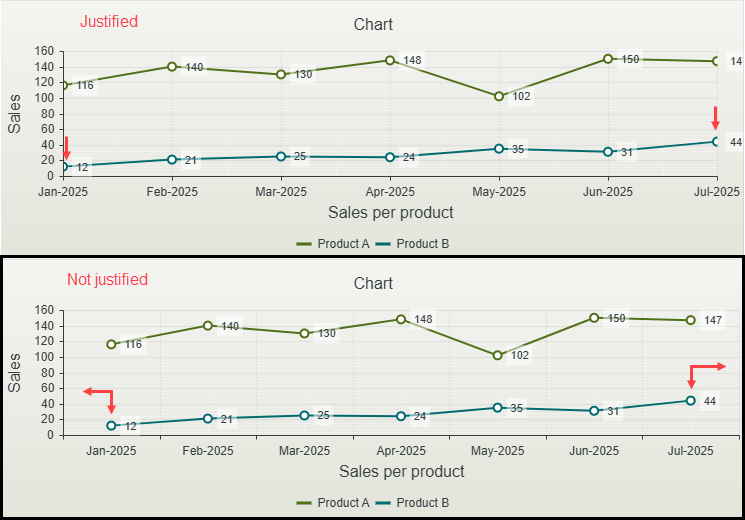The width and height of the screenshot is (745, 520).
Task: Click Product A green line swatch in top legend
Action: click(x=305, y=243)
